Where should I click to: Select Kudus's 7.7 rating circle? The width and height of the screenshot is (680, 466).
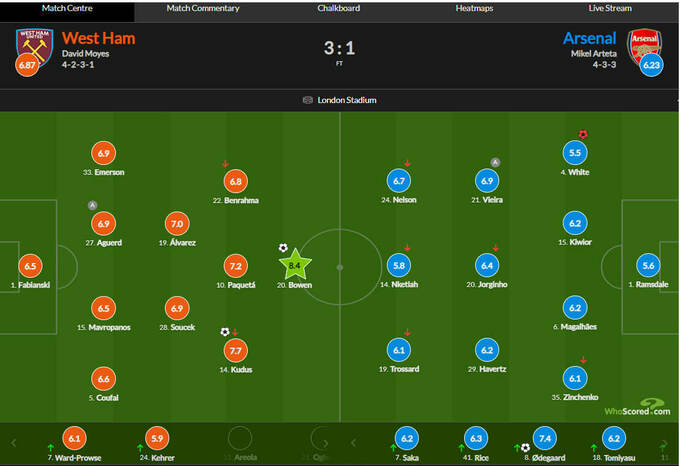pos(236,351)
